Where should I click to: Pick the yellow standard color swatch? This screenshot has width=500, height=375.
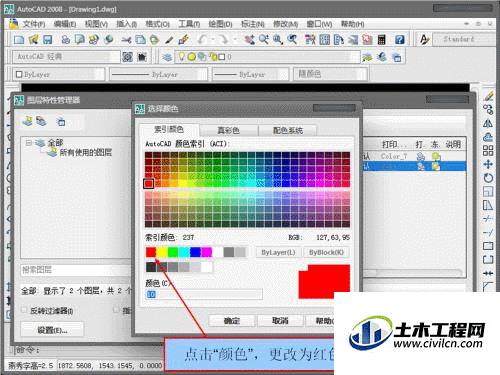coord(162,252)
